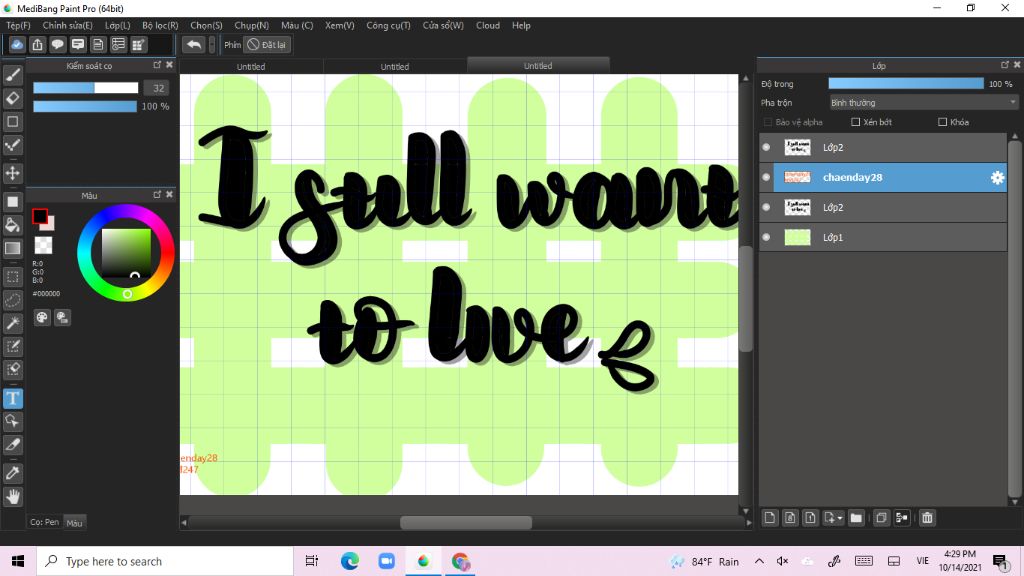Select the Text tool
This screenshot has width=1024, height=576.
(13, 398)
